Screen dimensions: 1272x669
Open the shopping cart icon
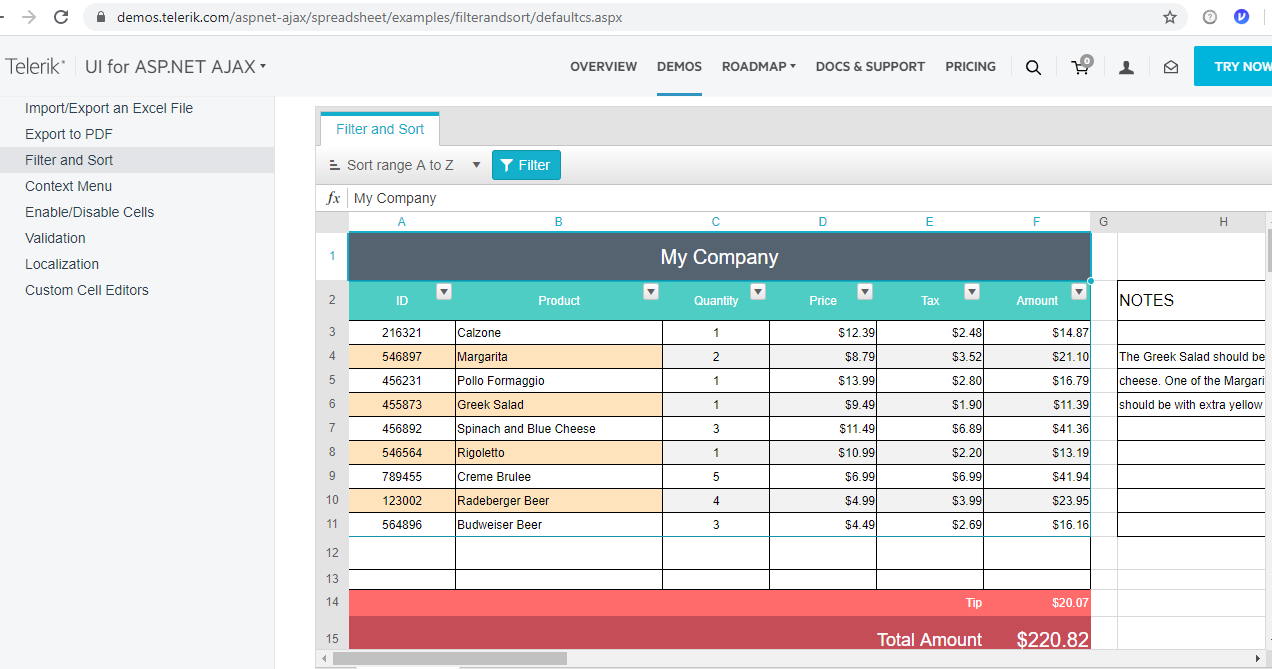(x=1082, y=66)
